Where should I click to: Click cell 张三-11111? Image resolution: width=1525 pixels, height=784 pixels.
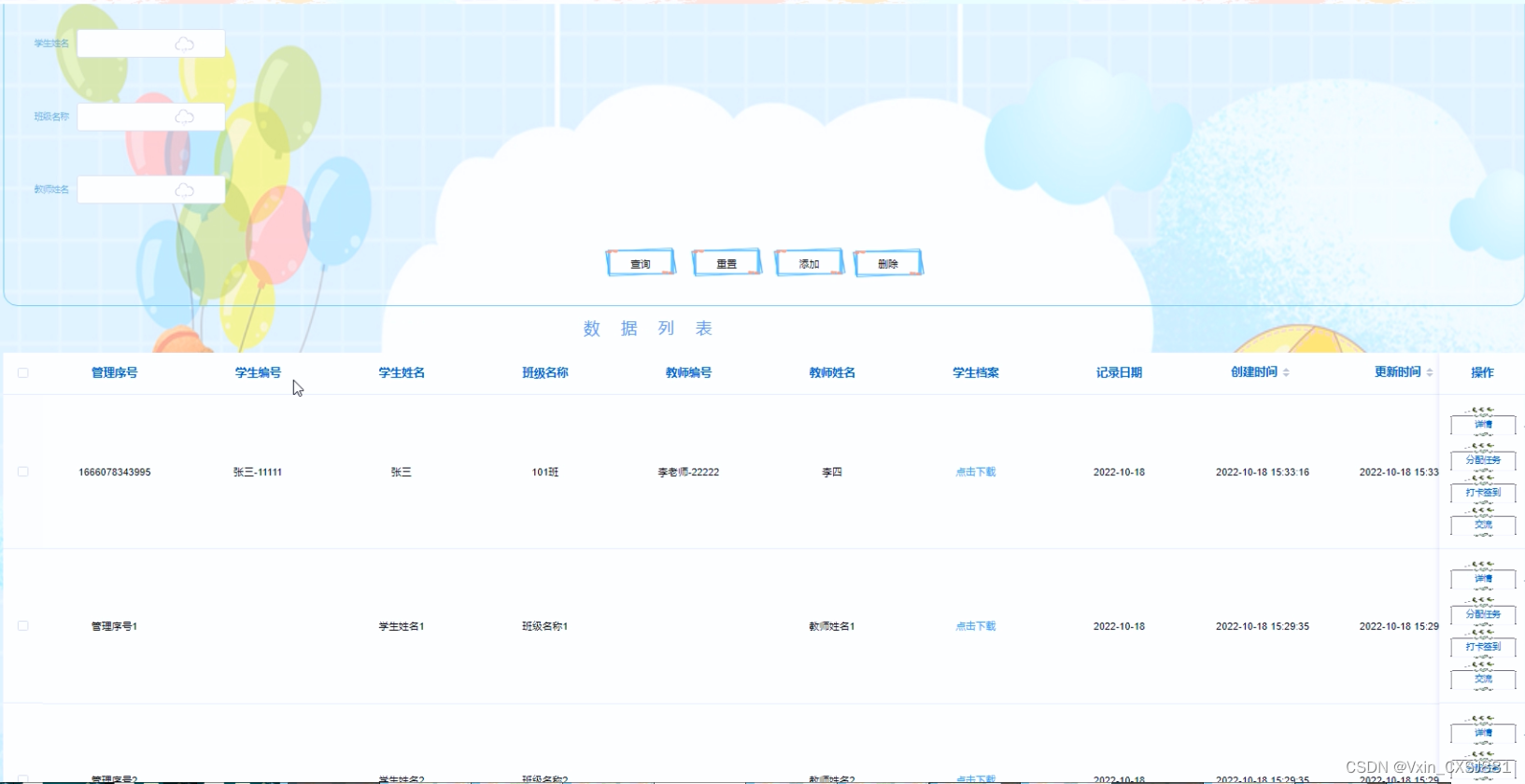pyautogui.click(x=258, y=472)
